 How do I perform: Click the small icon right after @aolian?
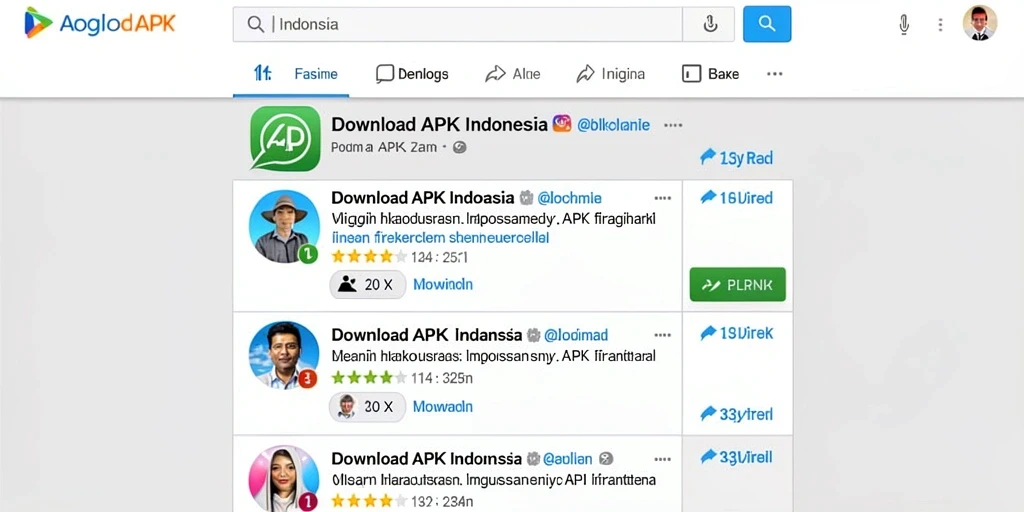point(606,458)
